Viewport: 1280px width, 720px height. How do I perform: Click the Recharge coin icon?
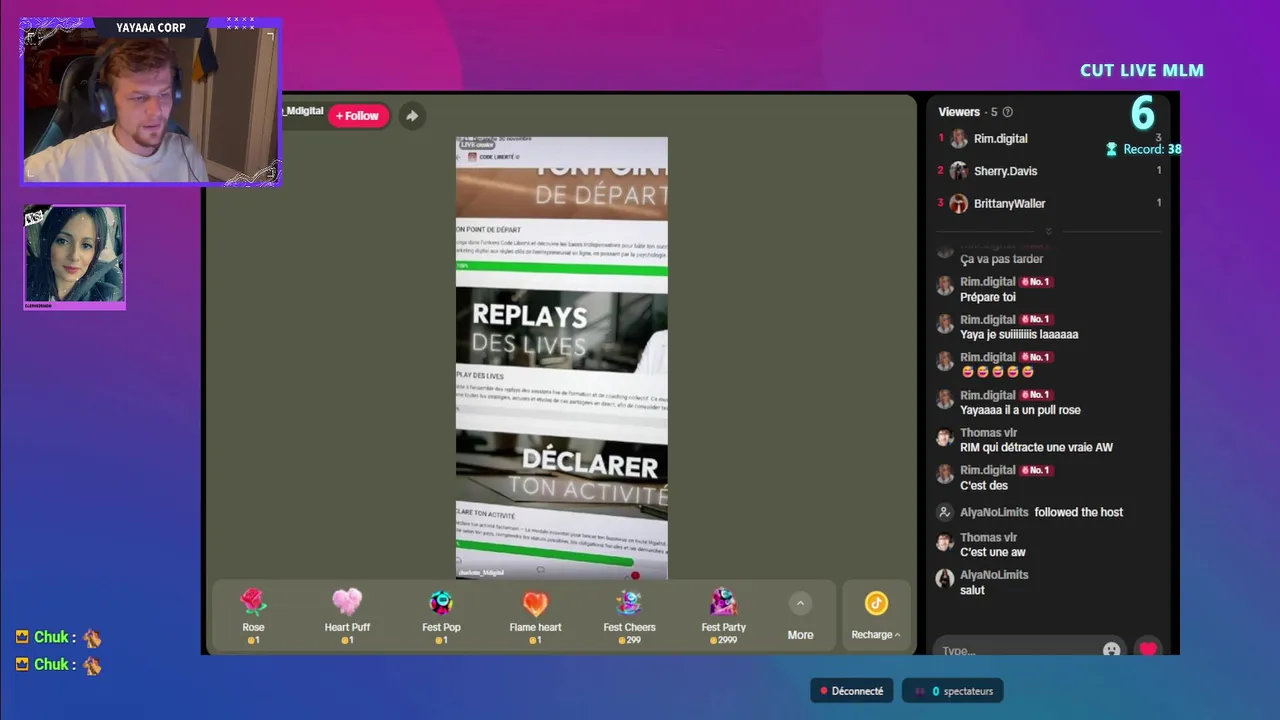coord(876,603)
